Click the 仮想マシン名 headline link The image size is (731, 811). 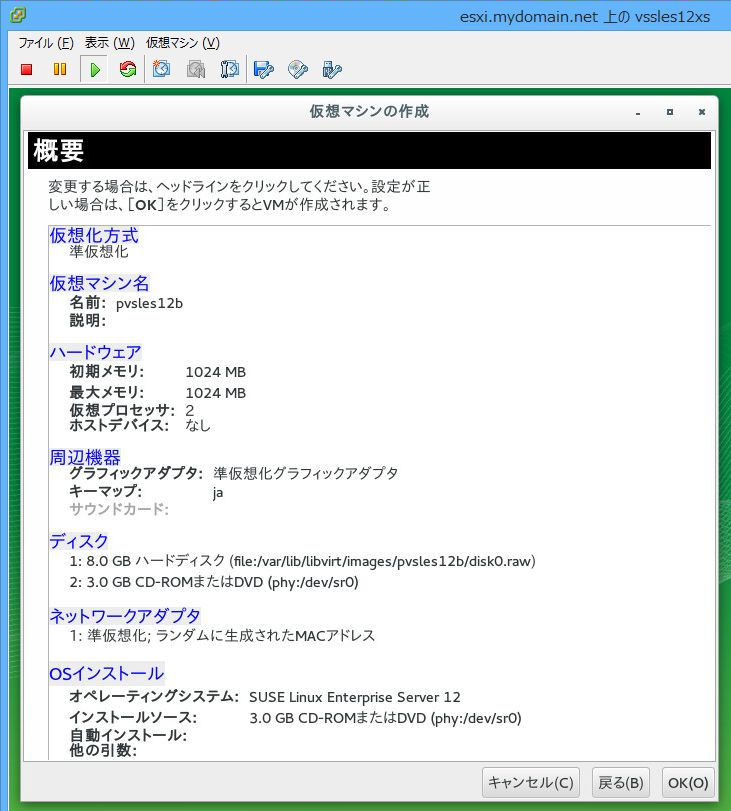click(99, 283)
